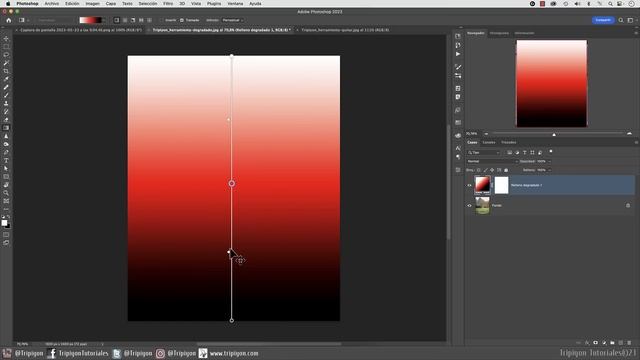Click the Actions play icon in panel strip
Image resolution: width=640 pixels, height=360 pixels.
pos(458,54)
